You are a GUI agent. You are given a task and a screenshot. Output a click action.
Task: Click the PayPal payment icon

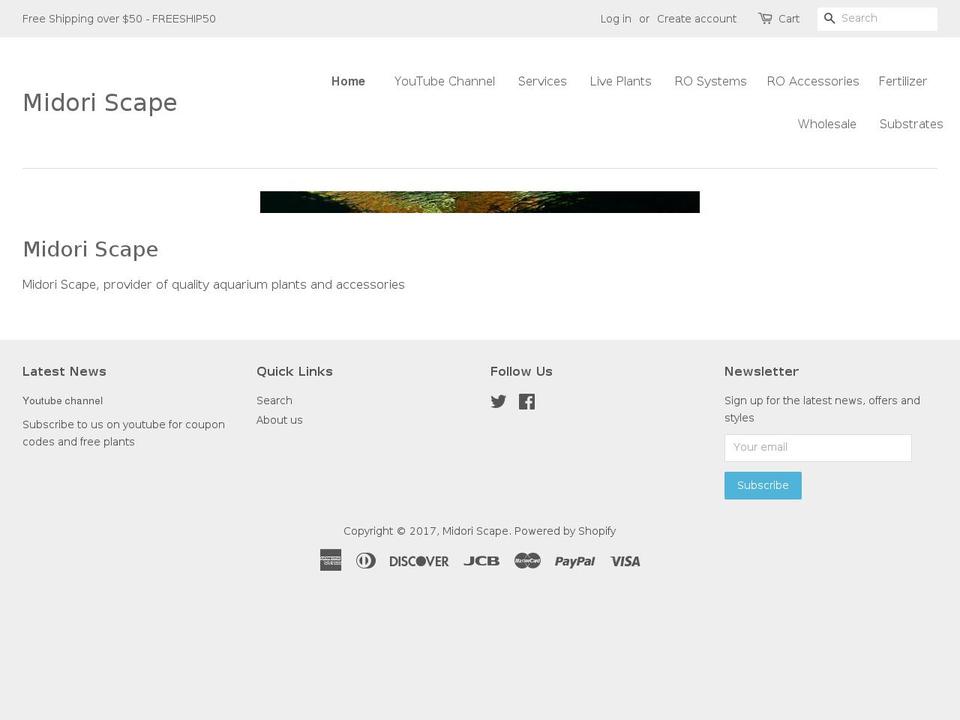click(574, 561)
